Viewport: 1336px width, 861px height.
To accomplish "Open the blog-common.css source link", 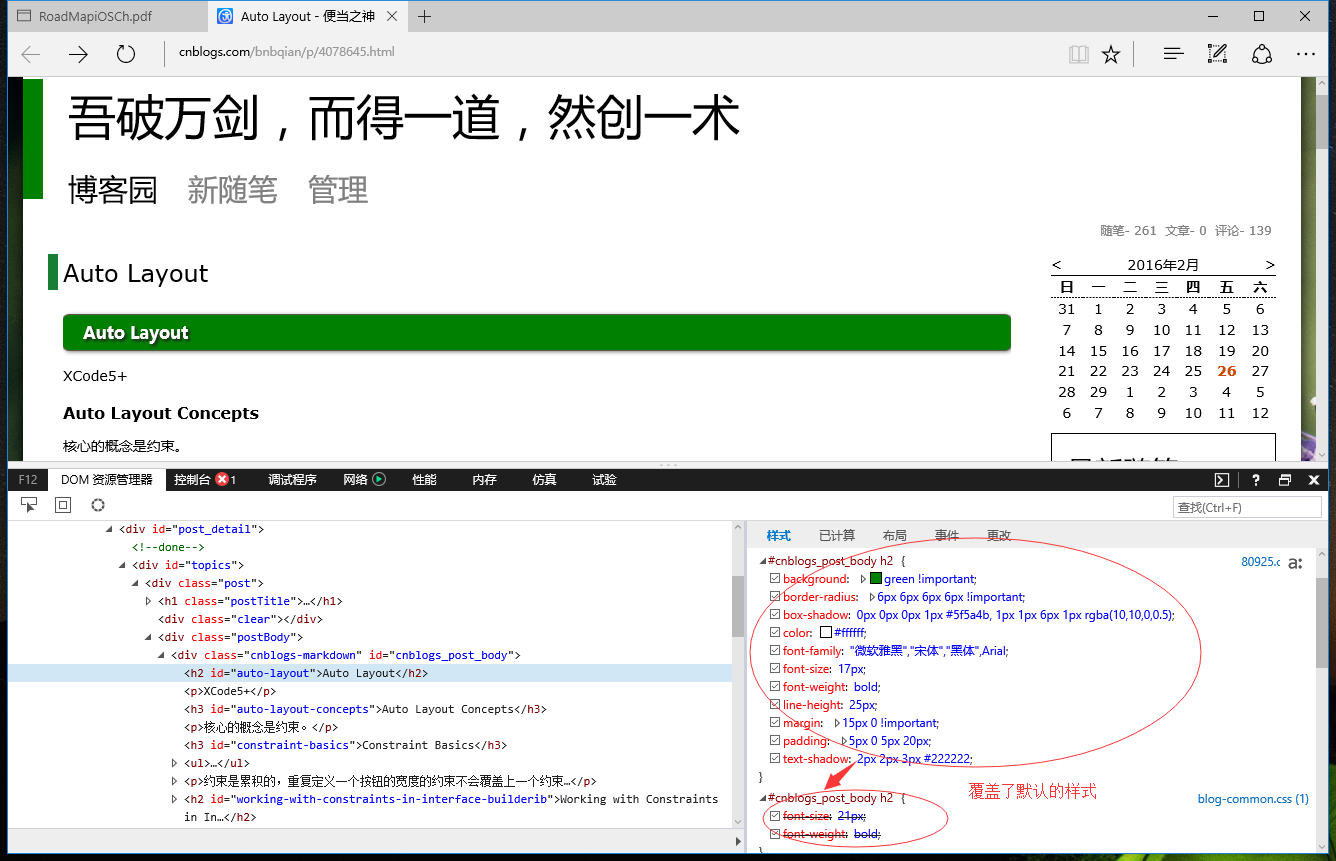I will pyautogui.click(x=1253, y=799).
